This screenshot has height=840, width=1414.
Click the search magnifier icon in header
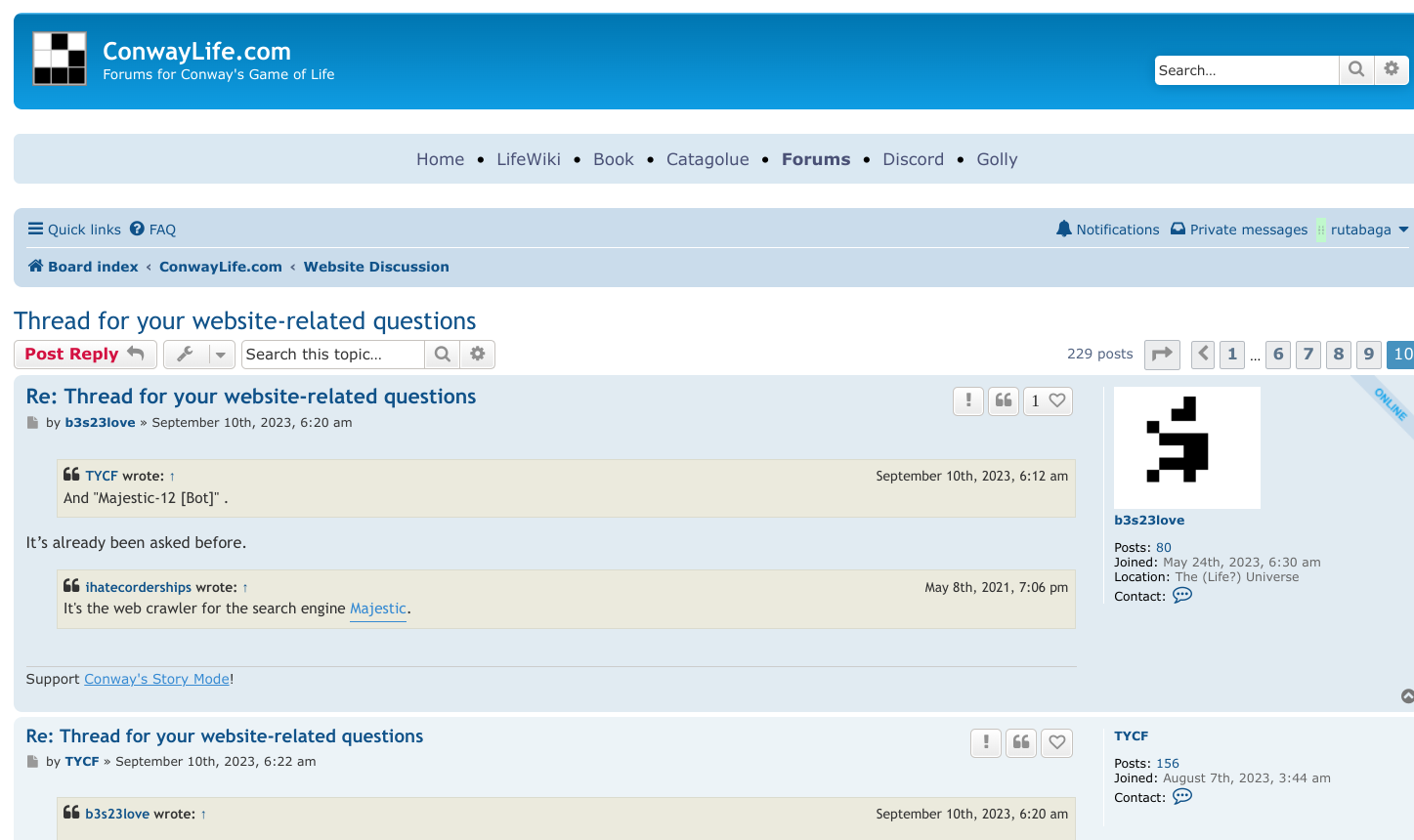tap(1356, 69)
